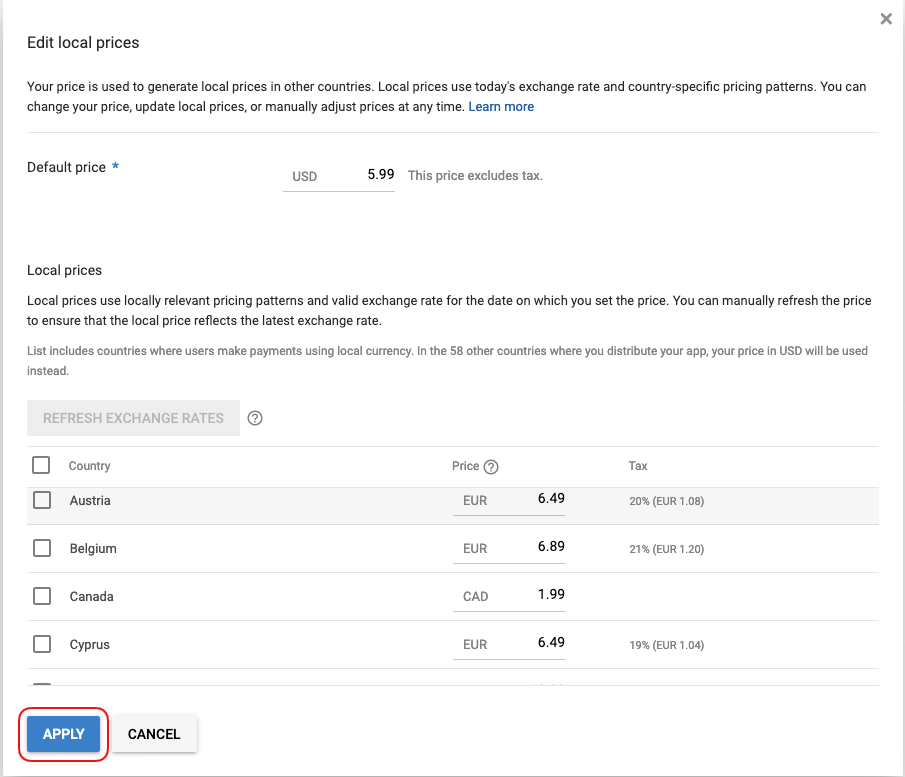Tick the Canada checkbox

point(42,596)
